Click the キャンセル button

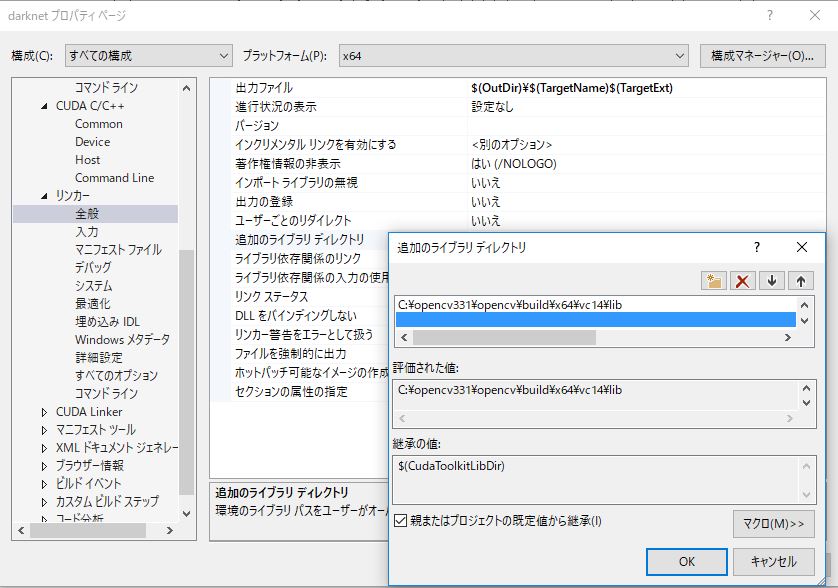(x=773, y=562)
